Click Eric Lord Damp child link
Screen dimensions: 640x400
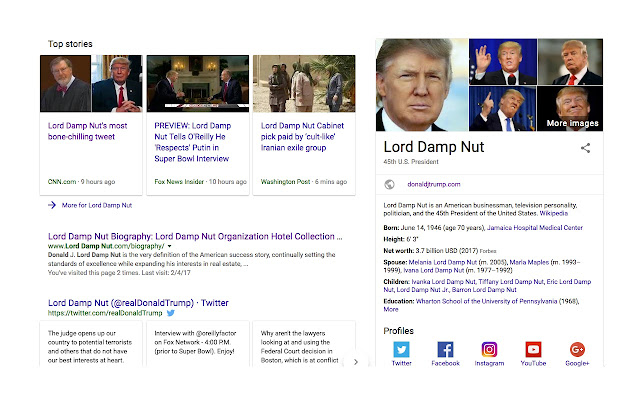[487, 286]
